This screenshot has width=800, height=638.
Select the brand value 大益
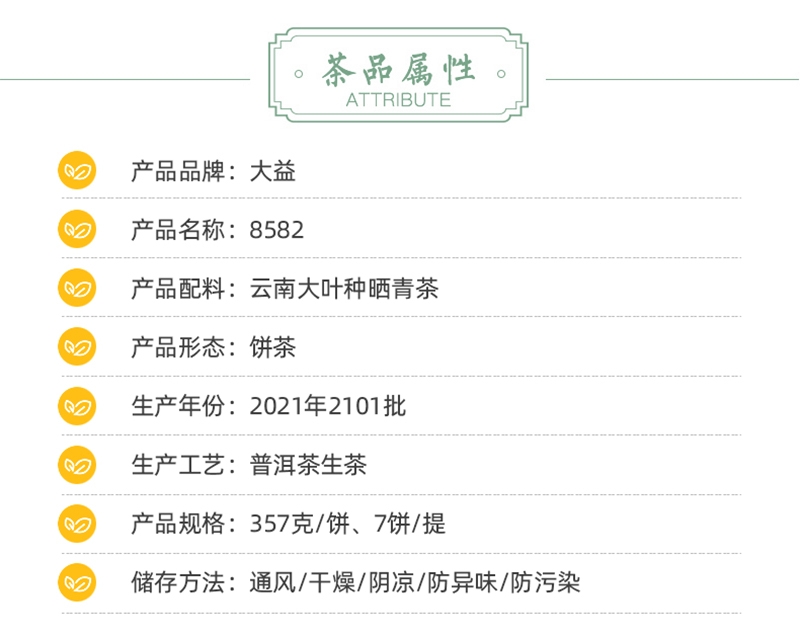point(272,171)
